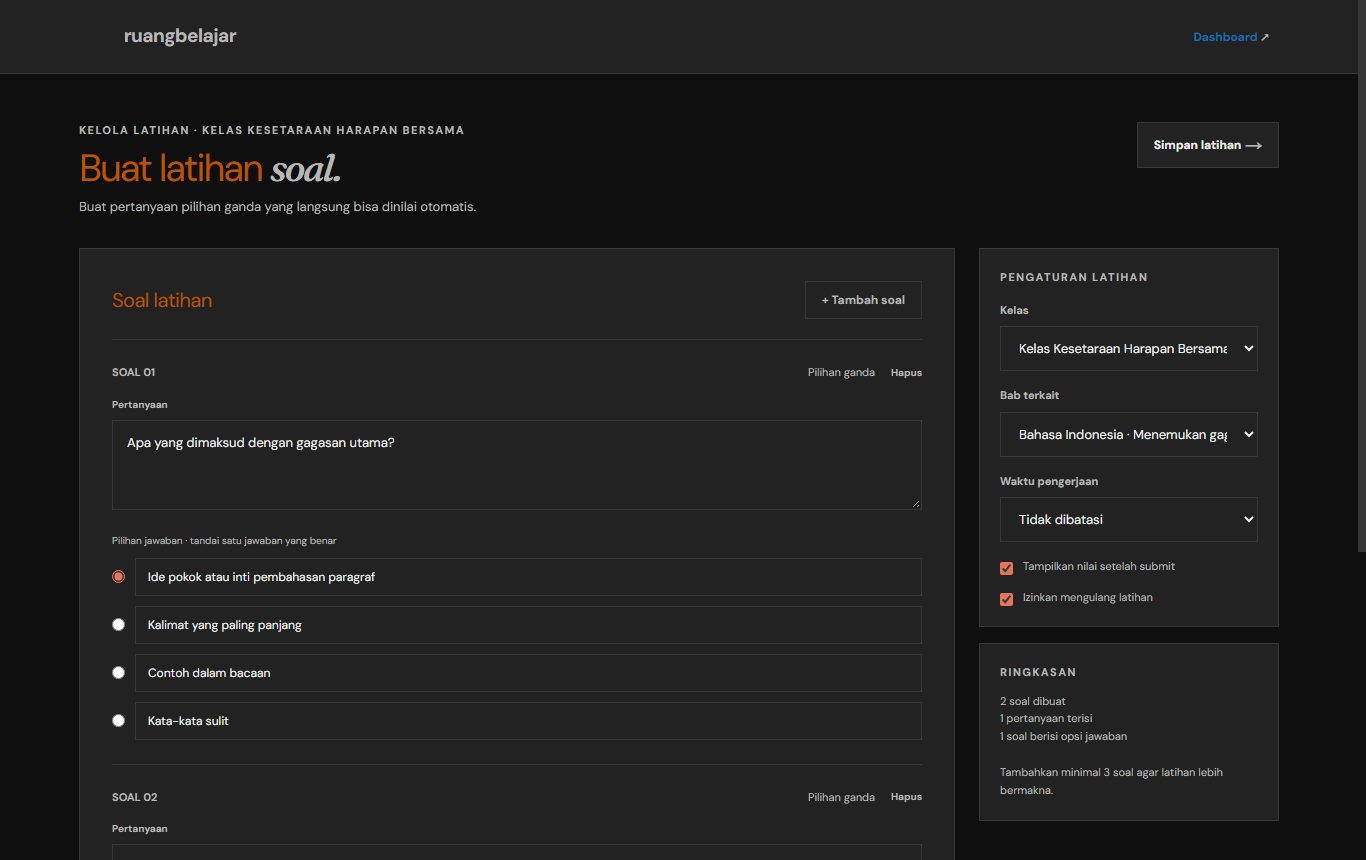This screenshot has height=860, width=1366.
Task: Open Waktu pengerjaan dropdown
Action: pyautogui.click(x=1128, y=520)
